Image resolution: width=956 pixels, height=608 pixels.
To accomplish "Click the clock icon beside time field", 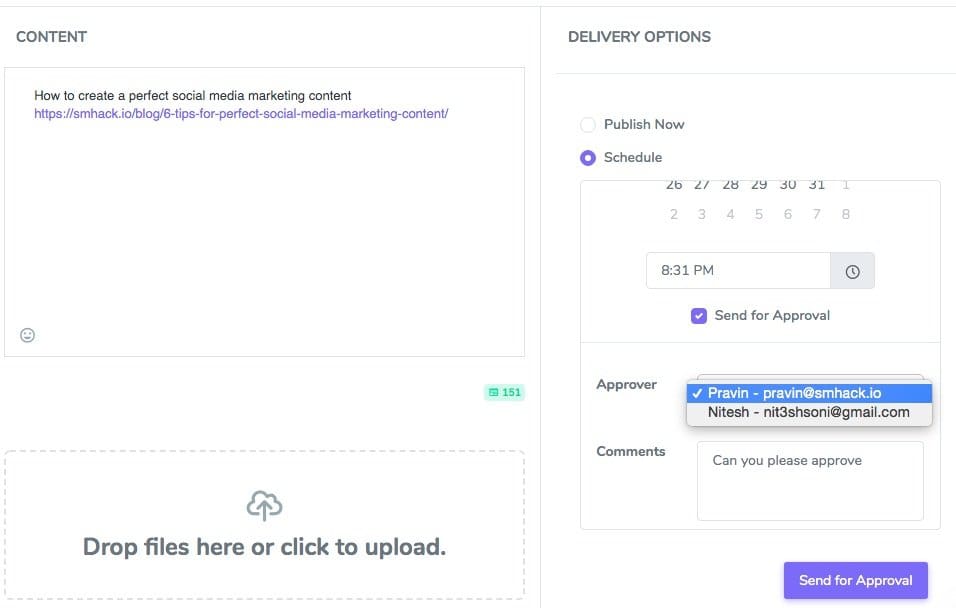I will pyautogui.click(x=852, y=271).
